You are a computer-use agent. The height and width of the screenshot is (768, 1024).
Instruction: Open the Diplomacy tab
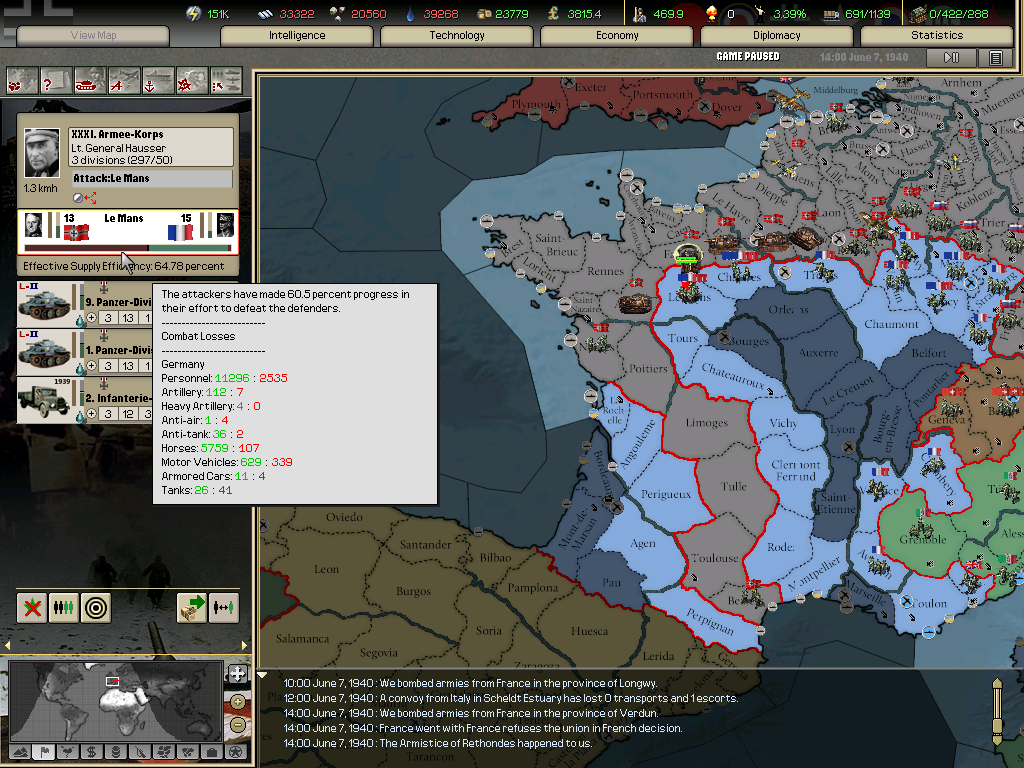tap(777, 35)
